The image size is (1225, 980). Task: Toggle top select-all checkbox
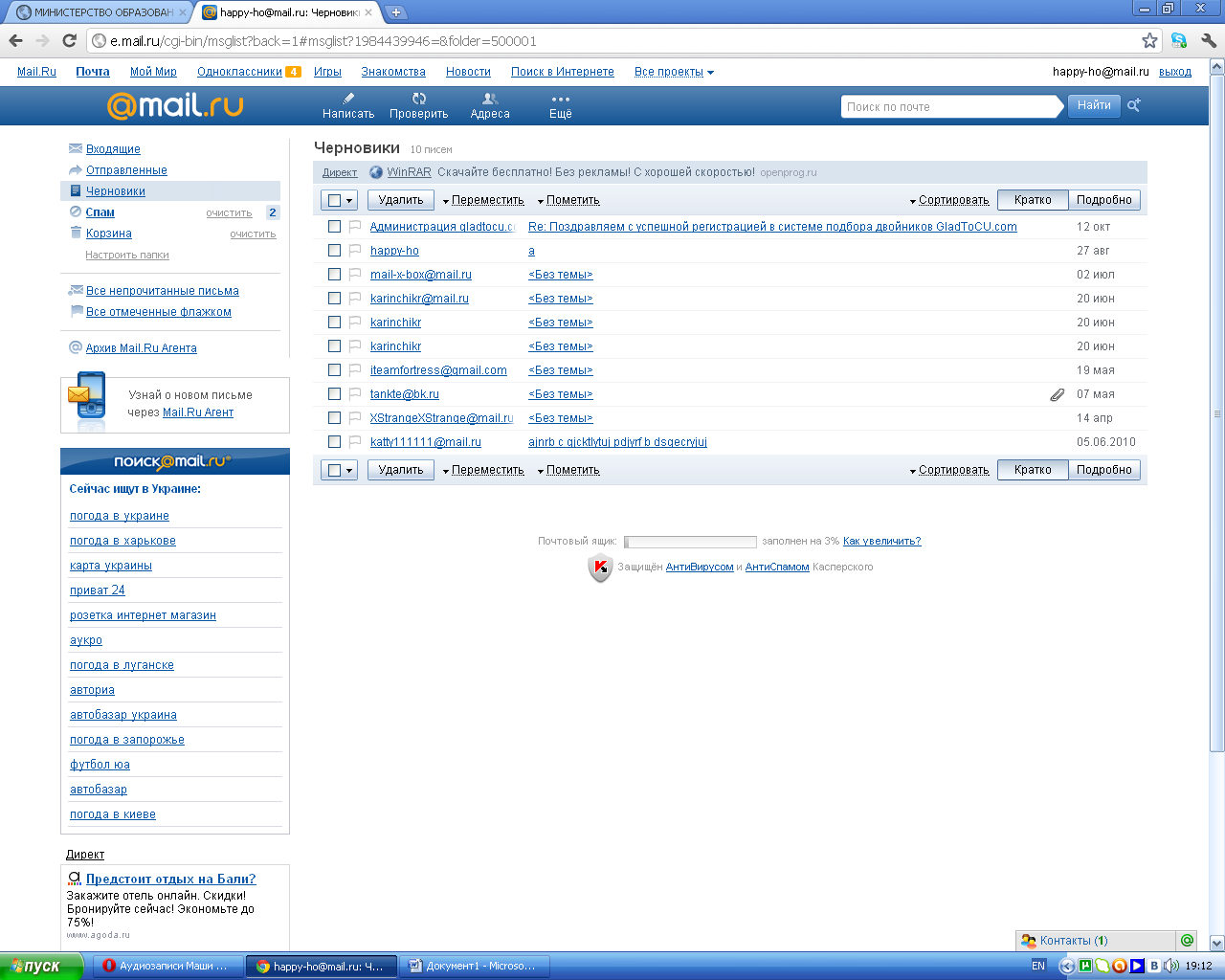pos(334,200)
